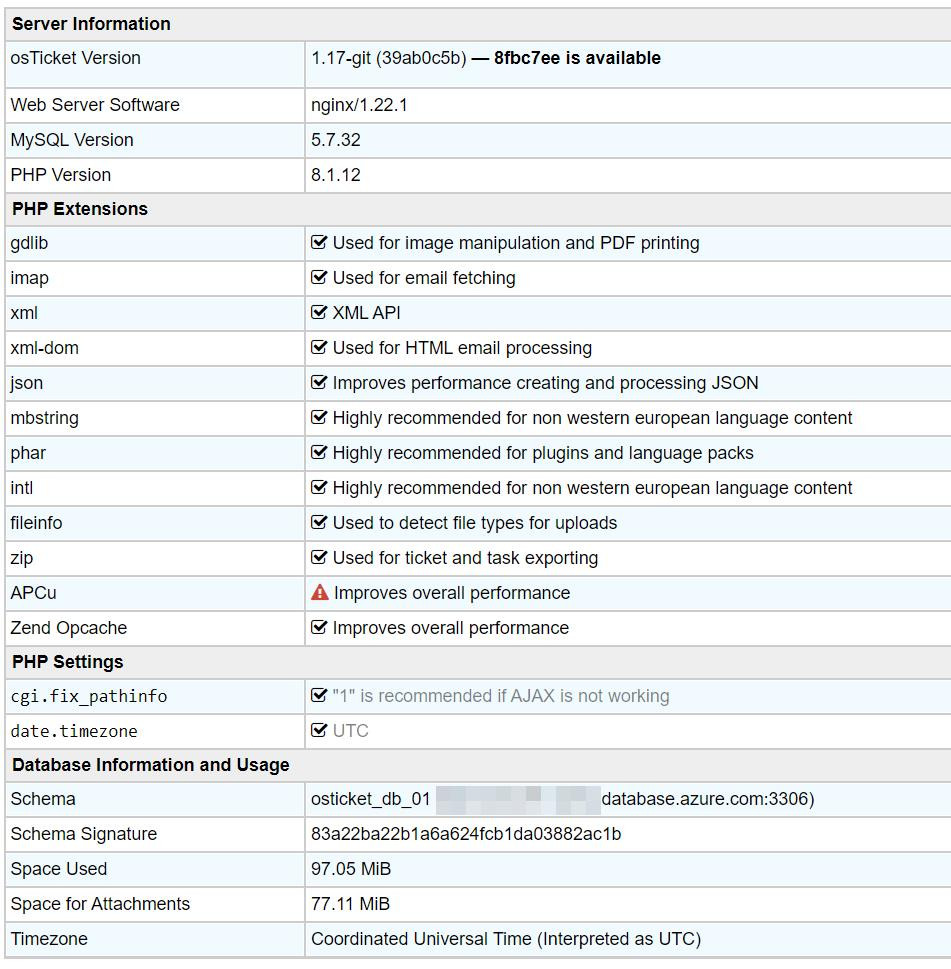Click the osticket_db_01 schema value
951x969 pixels.
371,799
